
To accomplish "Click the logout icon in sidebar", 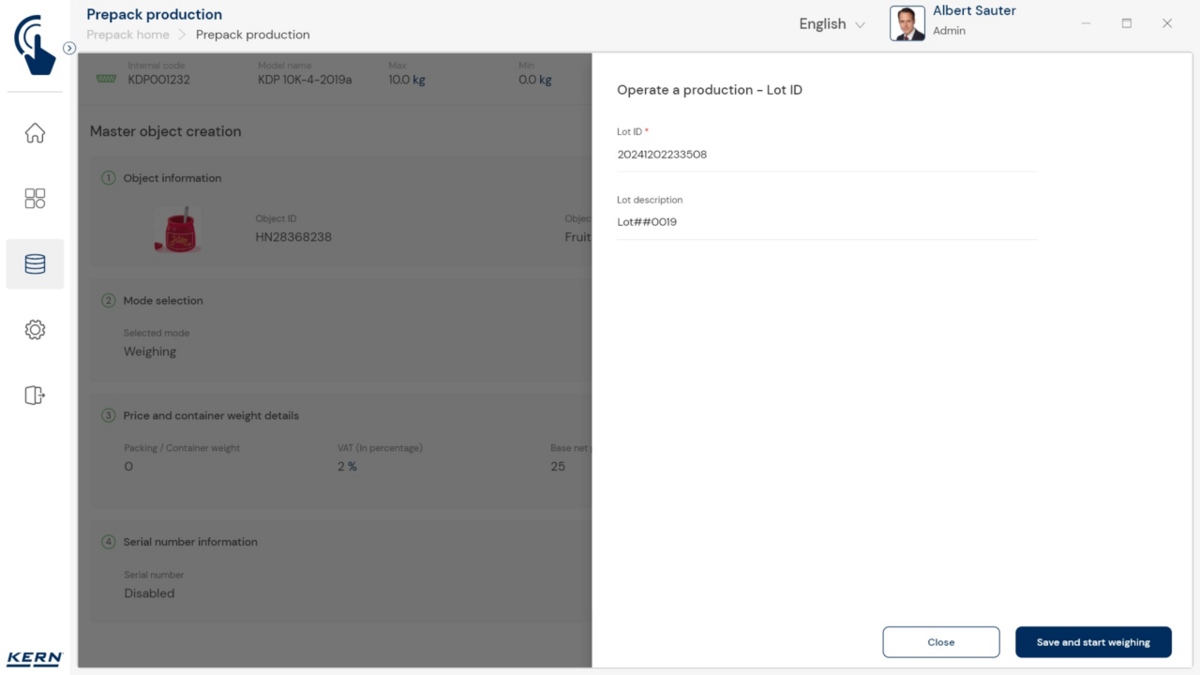I will (x=35, y=395).
